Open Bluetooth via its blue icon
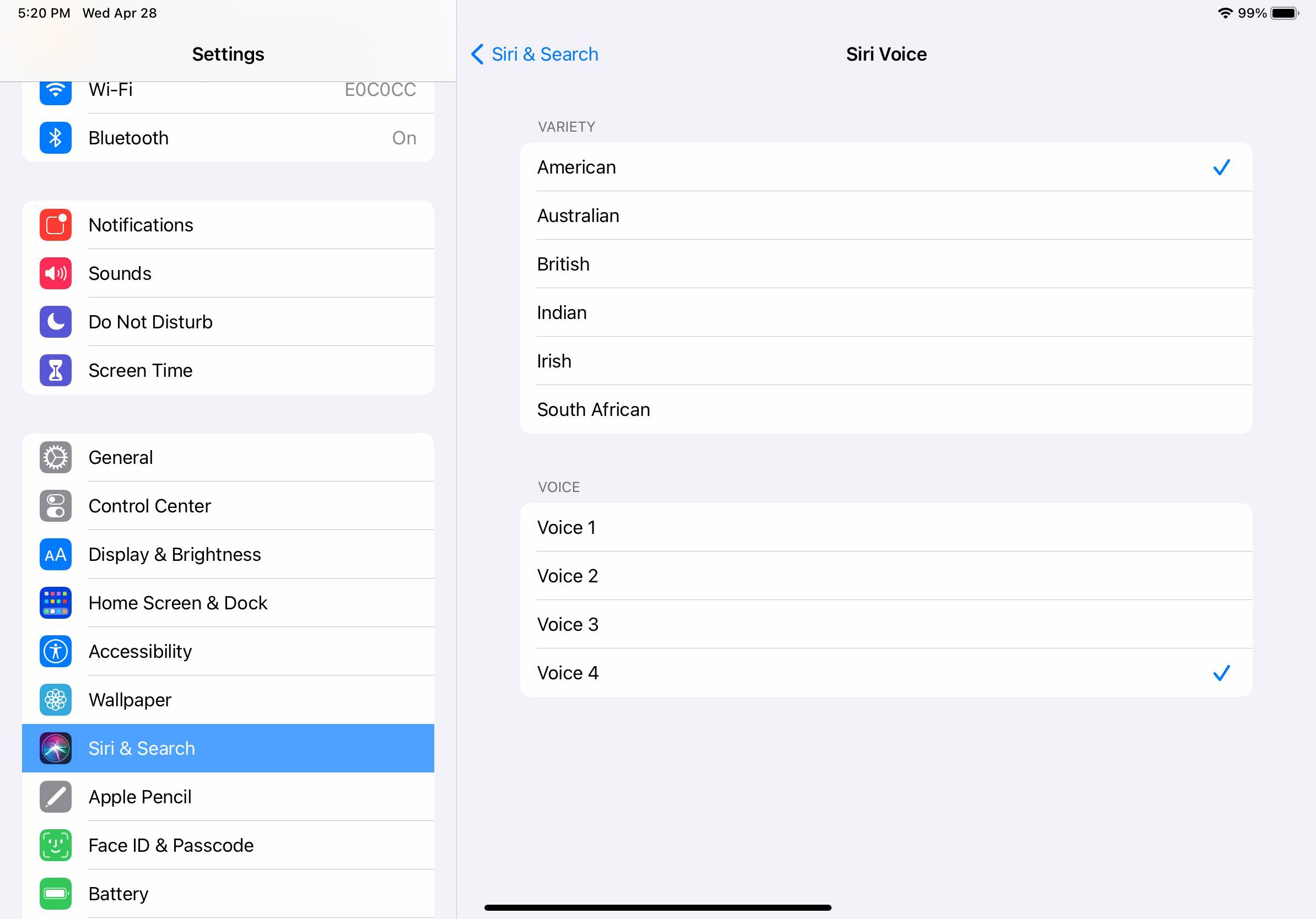 coord(56,138)
